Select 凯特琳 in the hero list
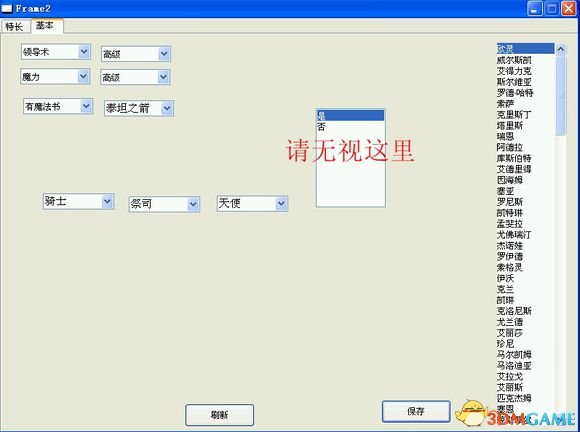 tap(525, 213)
